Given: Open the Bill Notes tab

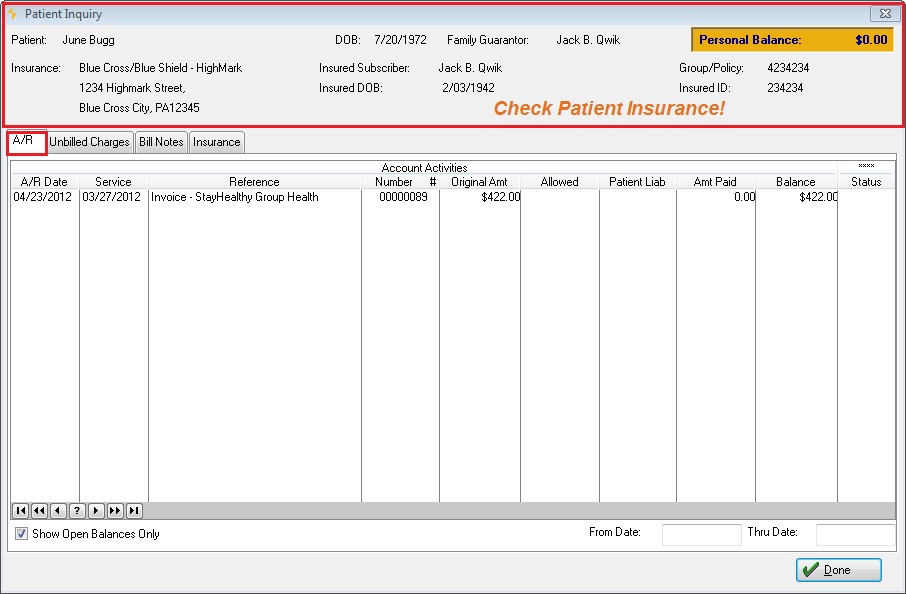Looking at the screenshot, I should 161,142.
